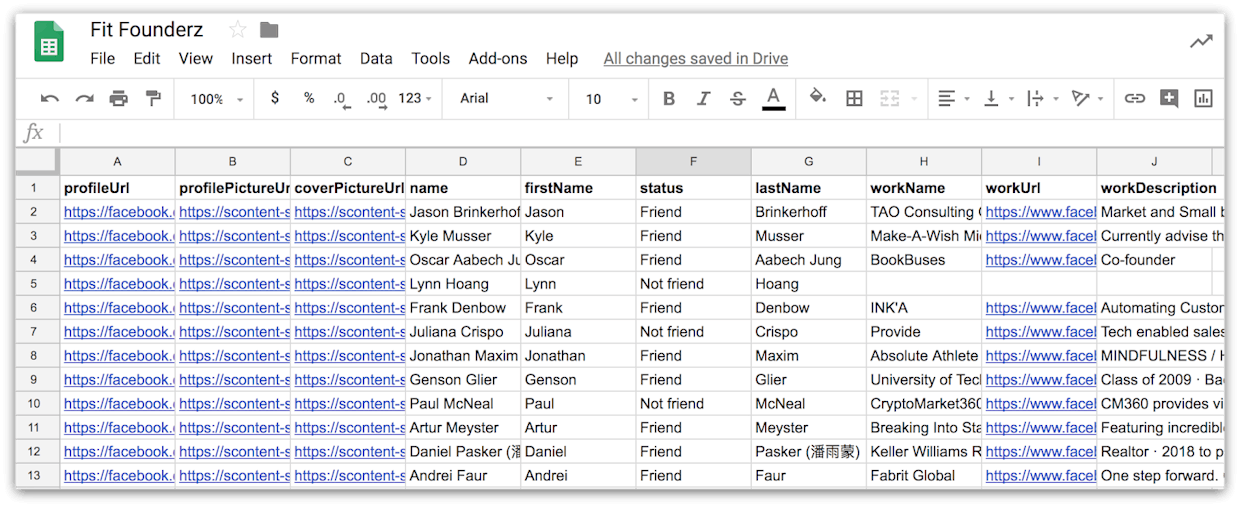Open the fill color paint bucket
The width and height of the screenshot is (1240, 507).
coord(818,97)
